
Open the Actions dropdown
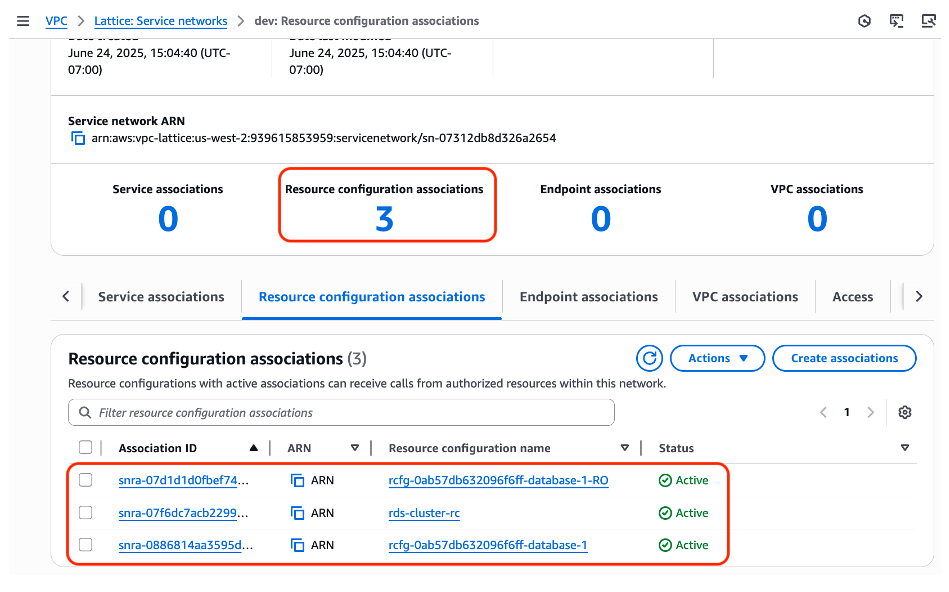[717, 358]
